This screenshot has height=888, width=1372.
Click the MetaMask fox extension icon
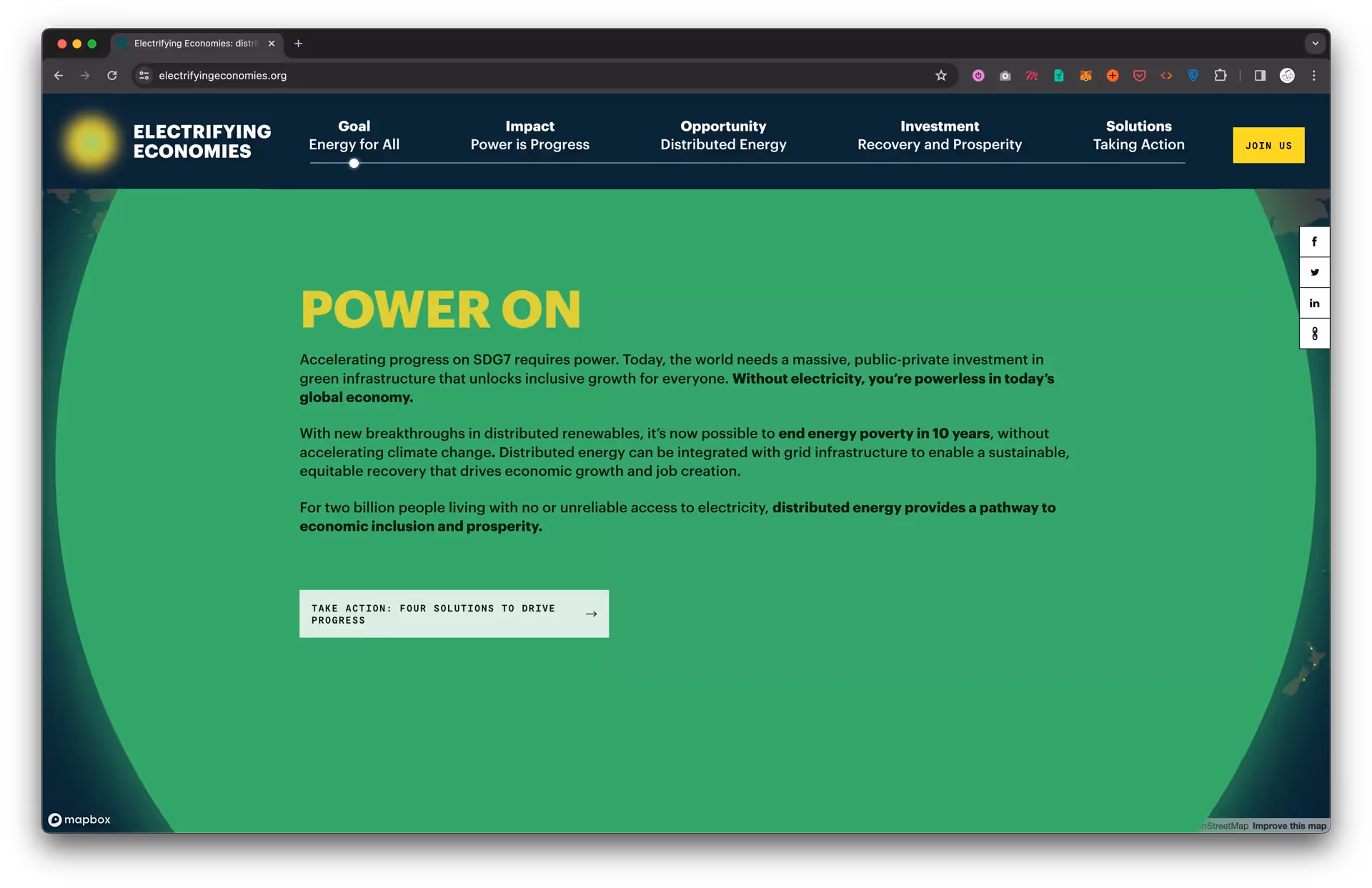[x=1085, y=76]
